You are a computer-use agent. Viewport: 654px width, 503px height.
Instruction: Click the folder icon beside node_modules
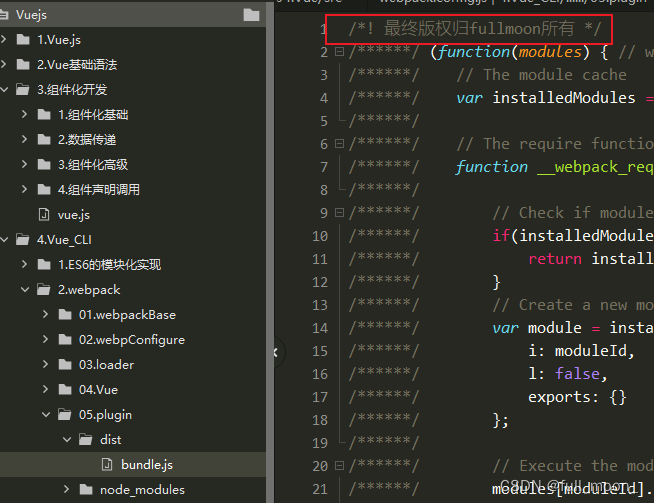coord(86,490)
